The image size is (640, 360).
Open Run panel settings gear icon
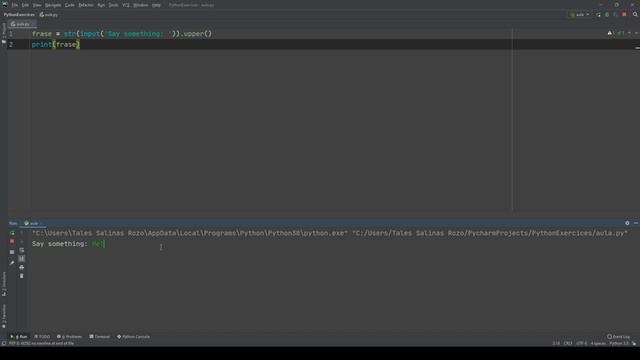click(x=627, y=223)
